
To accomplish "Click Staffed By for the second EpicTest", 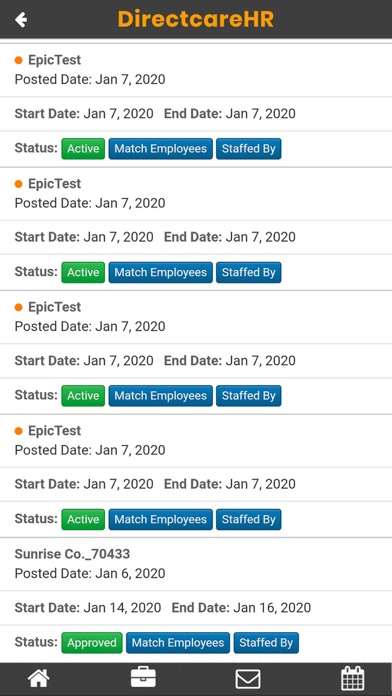I will click(x=249, y=272).
